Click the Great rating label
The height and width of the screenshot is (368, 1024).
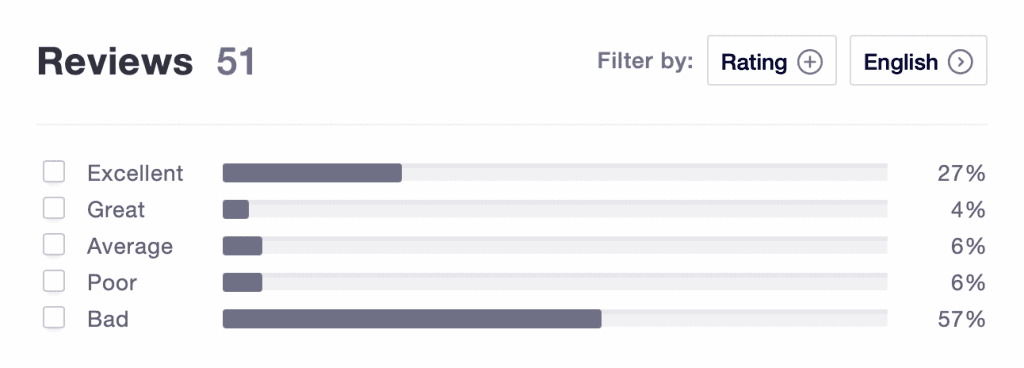coord(116,209)
